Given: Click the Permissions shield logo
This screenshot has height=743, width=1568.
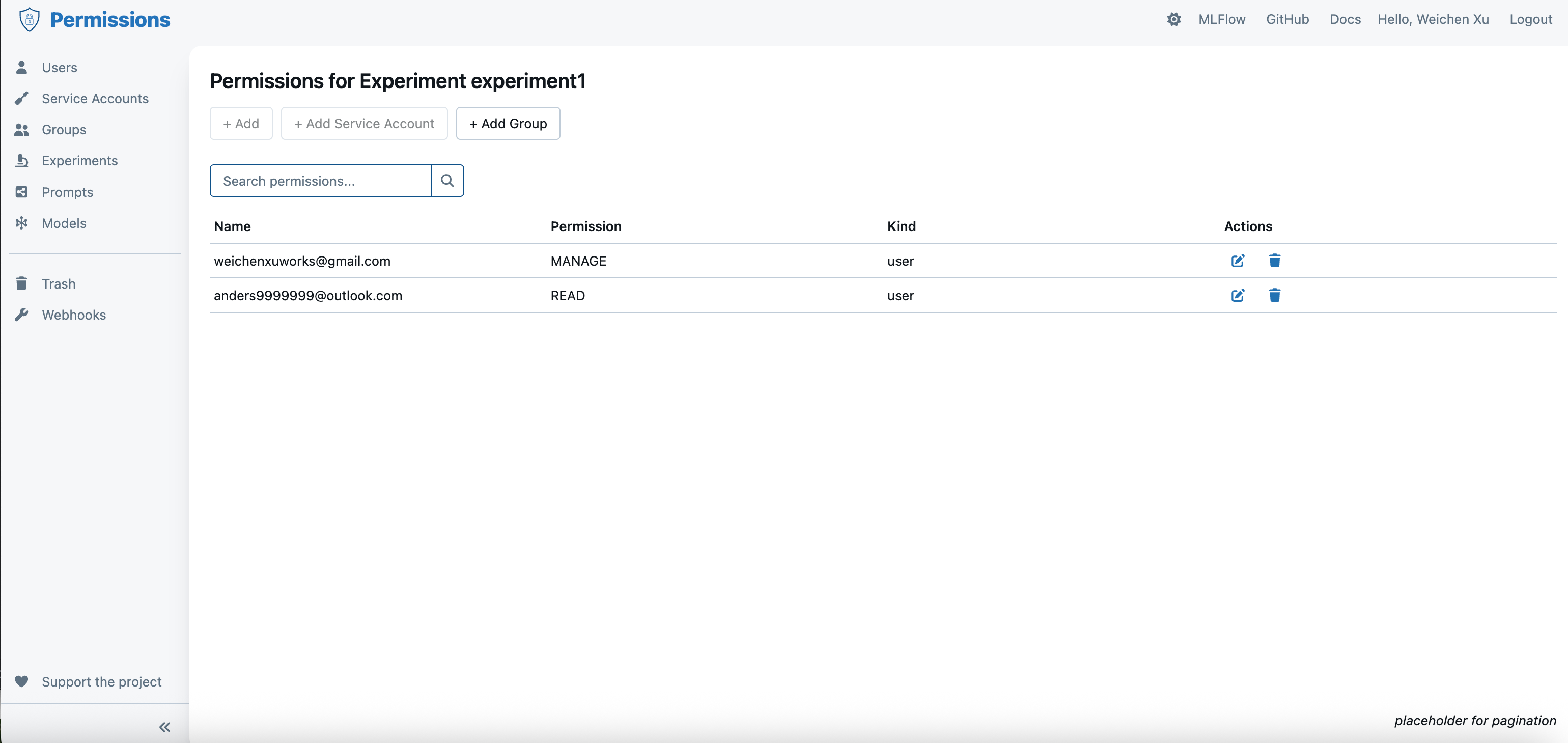Looking at the screenshot, I should 29,19.
